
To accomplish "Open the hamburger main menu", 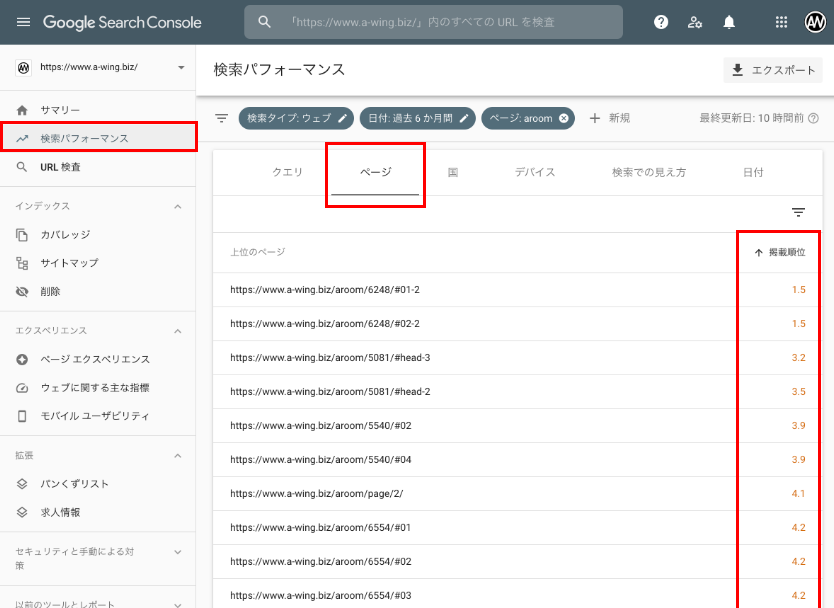I will (x=23, y=22).
